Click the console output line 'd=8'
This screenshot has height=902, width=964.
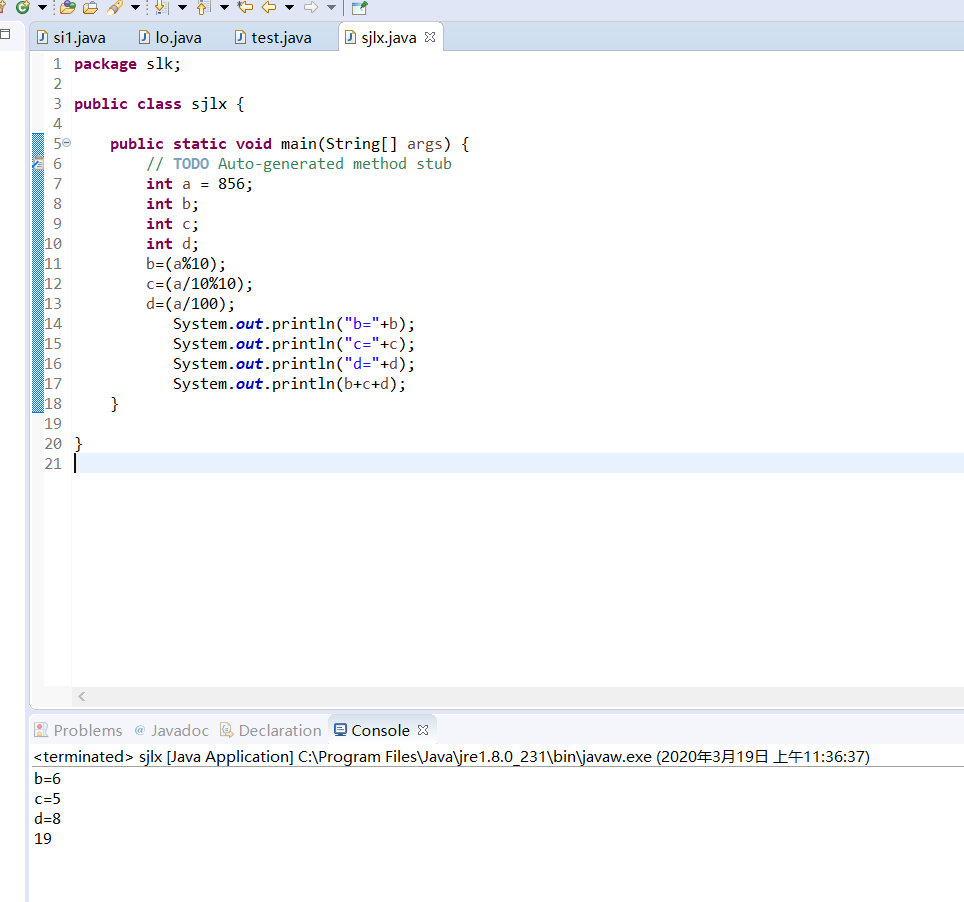tap(47, 818)
